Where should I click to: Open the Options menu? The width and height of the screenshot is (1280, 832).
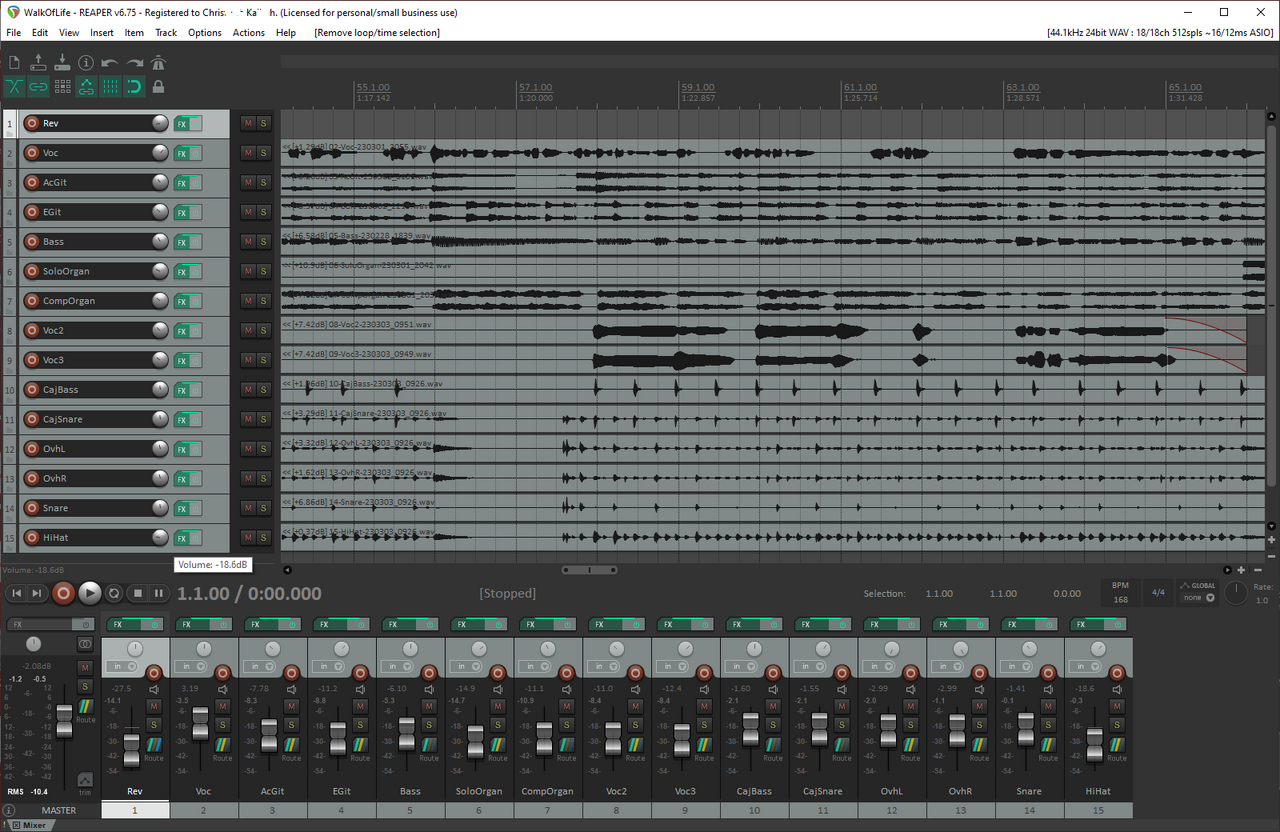[205, 32]
